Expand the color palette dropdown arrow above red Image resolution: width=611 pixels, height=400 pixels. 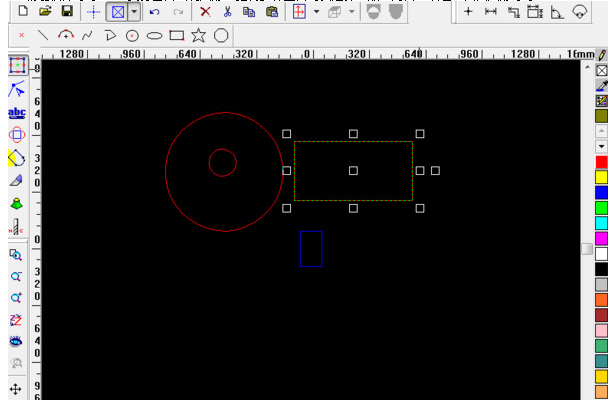601,146
